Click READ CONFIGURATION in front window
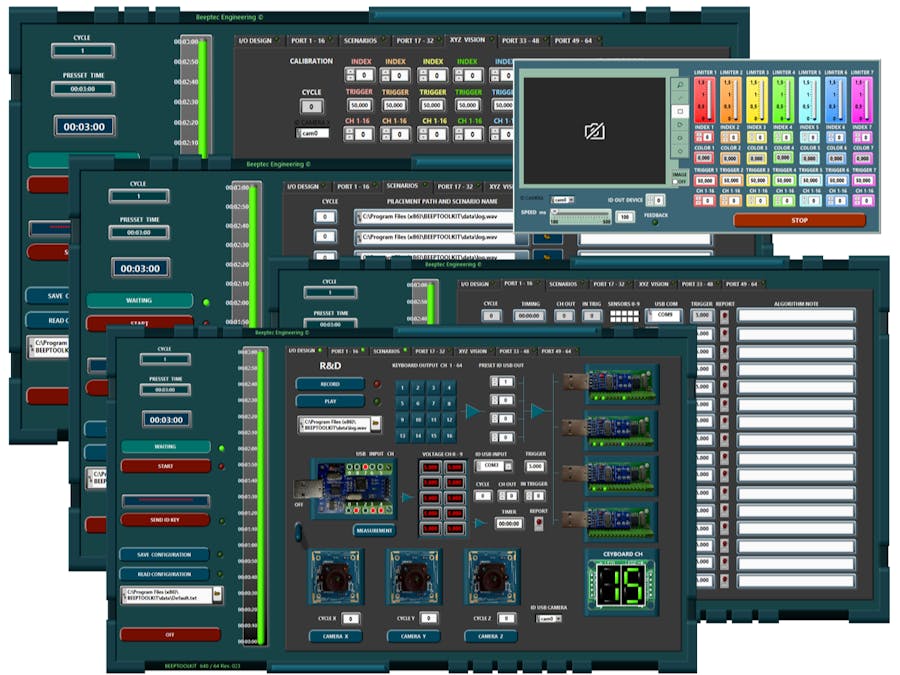900x675 pixels. pyautogui.click(x=164, y=574)
